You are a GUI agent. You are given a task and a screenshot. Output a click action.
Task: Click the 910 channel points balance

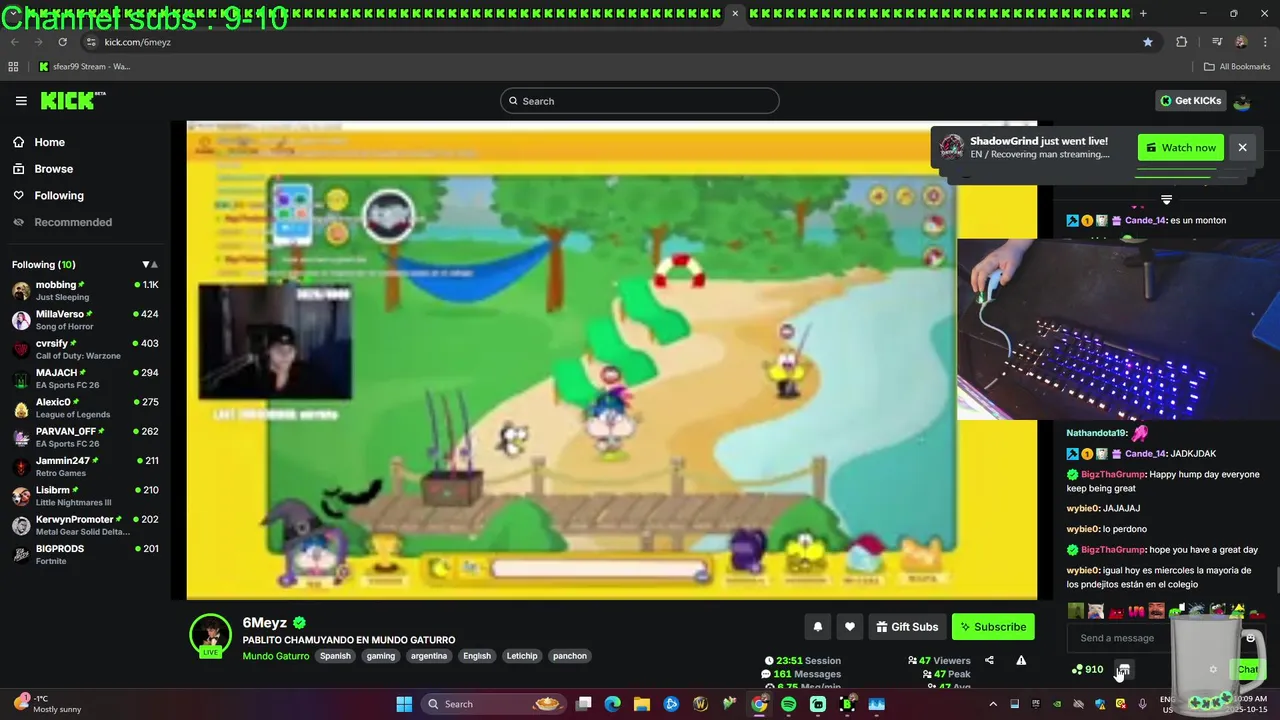(x=1087, y=670)
